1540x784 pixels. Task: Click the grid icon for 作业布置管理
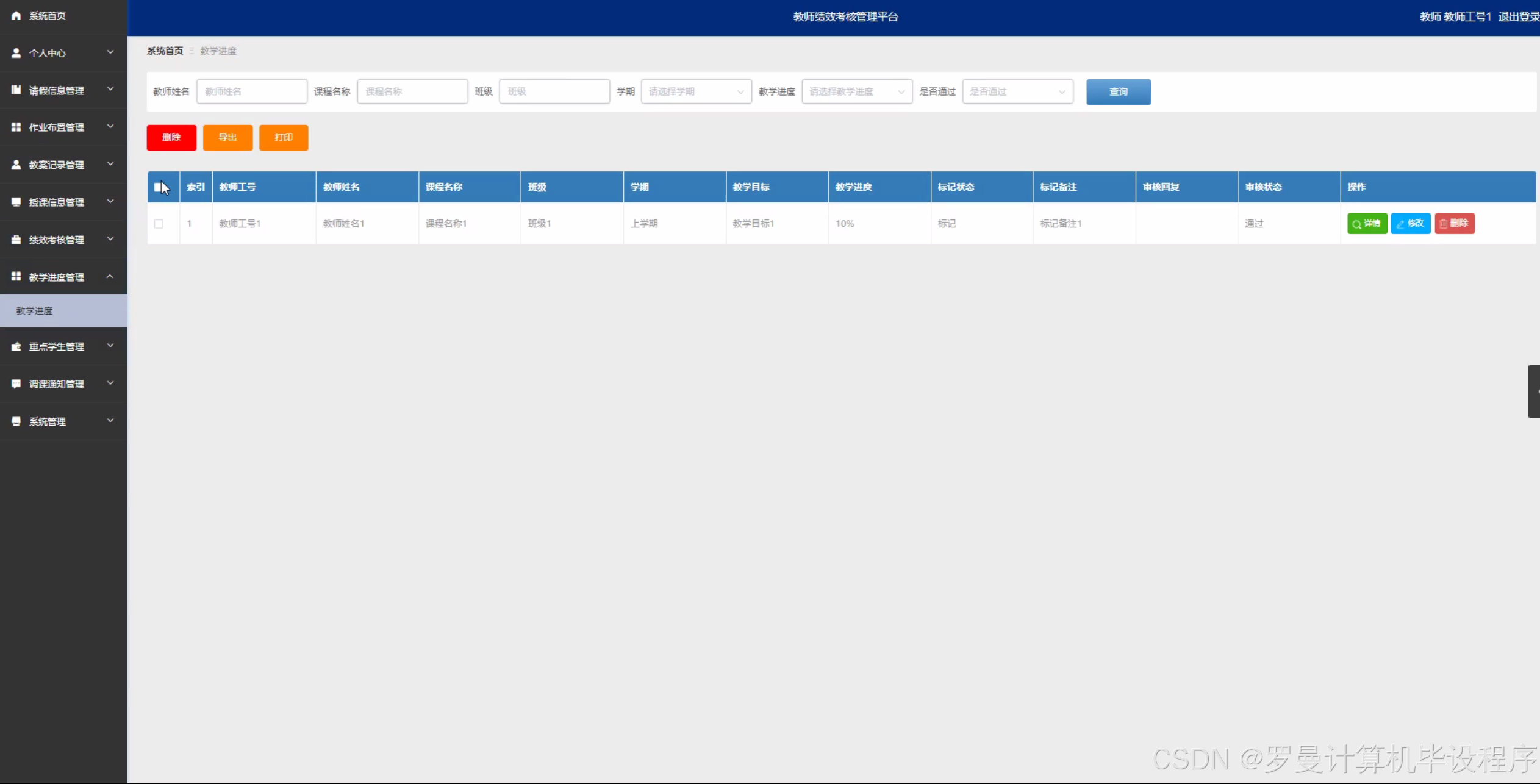(x=16, y=127)
